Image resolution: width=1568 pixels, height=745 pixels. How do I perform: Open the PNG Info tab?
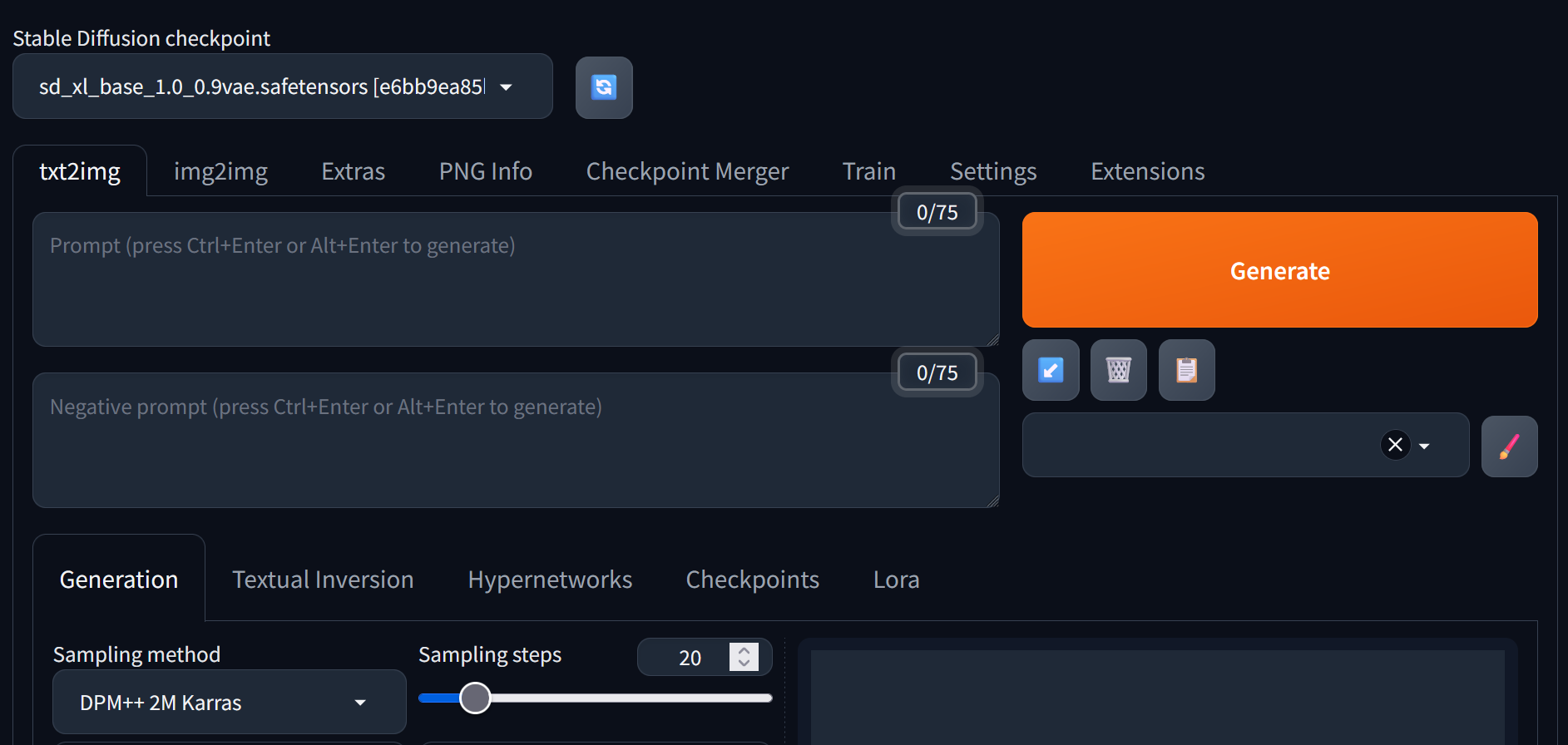[486, 171]
